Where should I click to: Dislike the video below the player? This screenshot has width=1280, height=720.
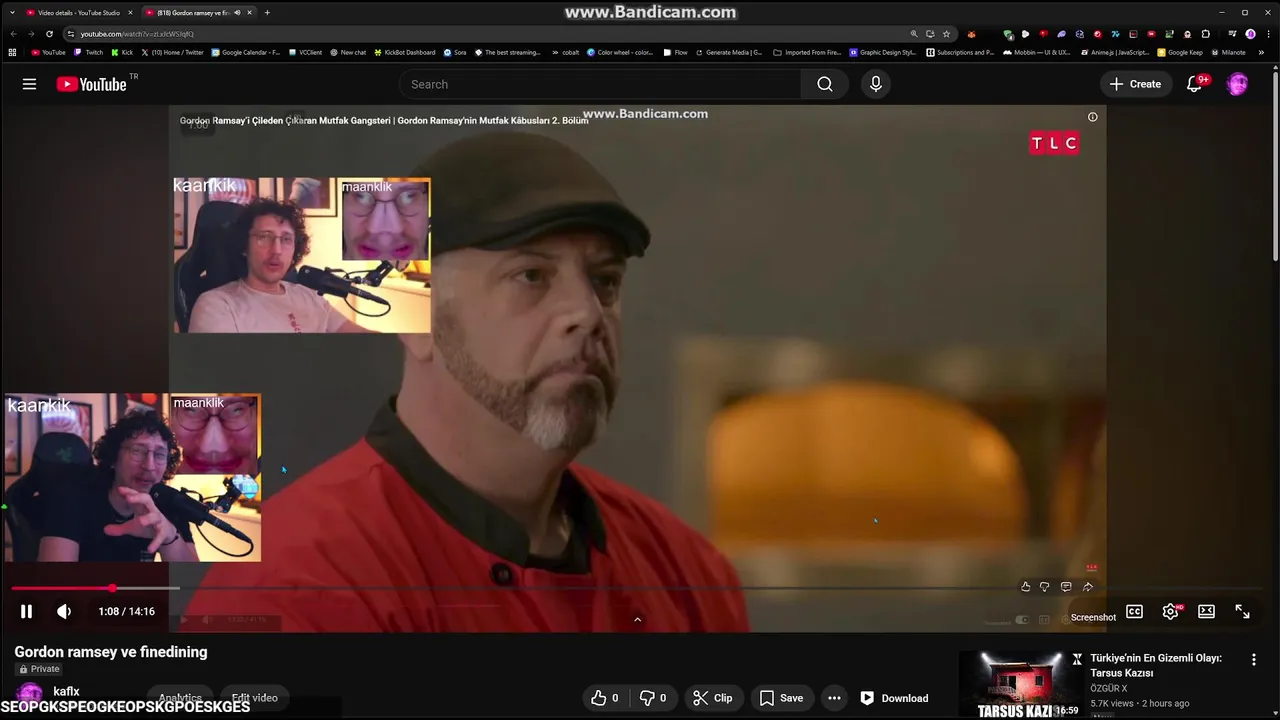point(653,698)
